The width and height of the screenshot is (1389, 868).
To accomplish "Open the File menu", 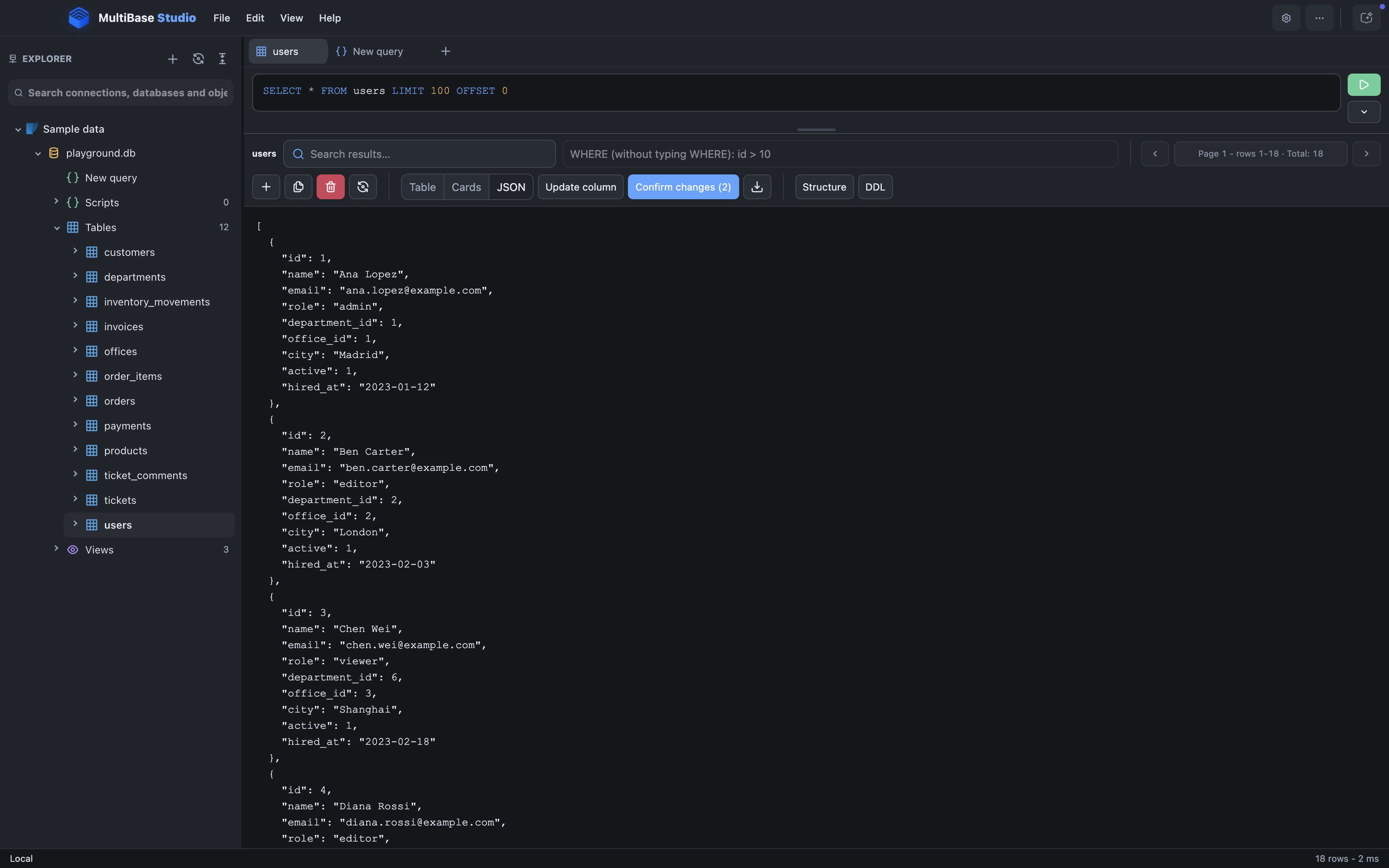I will pyautogui.click(x=222, y=18).
